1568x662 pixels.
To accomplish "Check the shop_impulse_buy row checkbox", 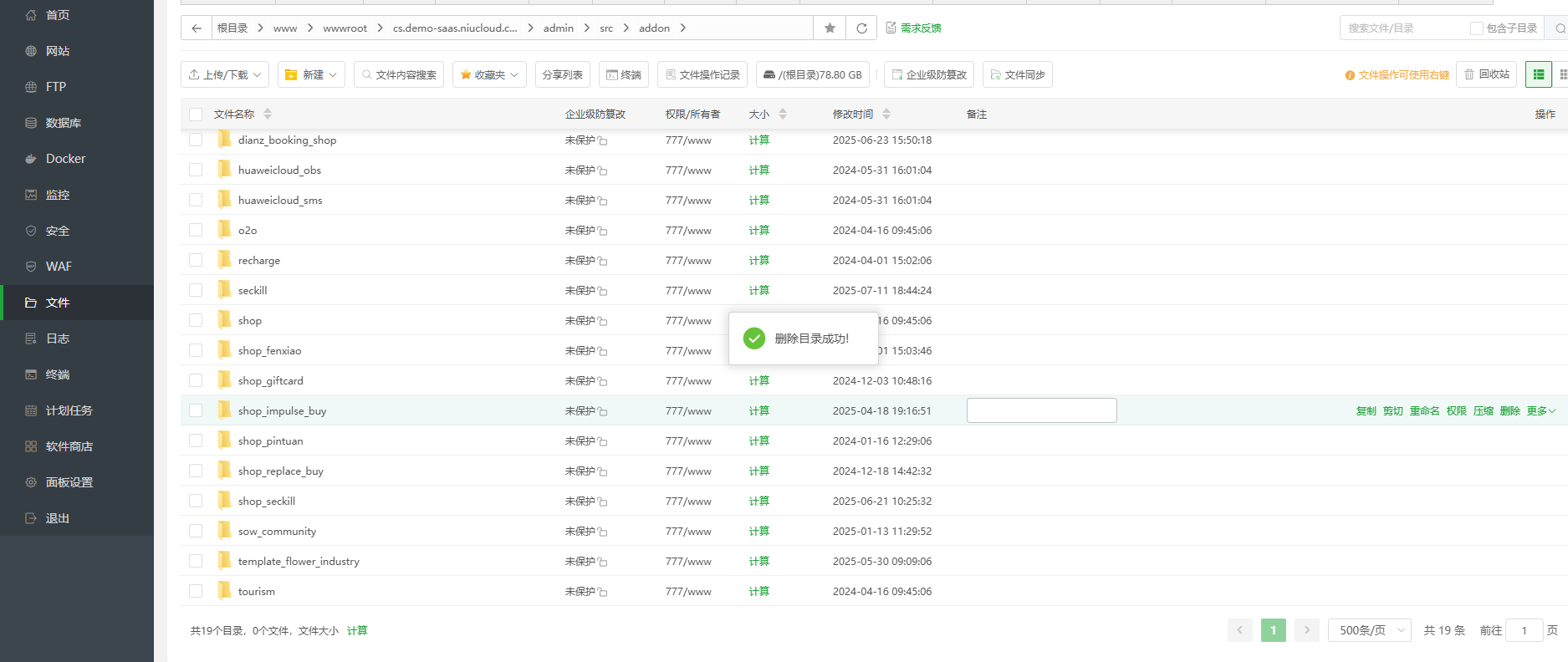I will pyautogui.click(x=196, y=410).
